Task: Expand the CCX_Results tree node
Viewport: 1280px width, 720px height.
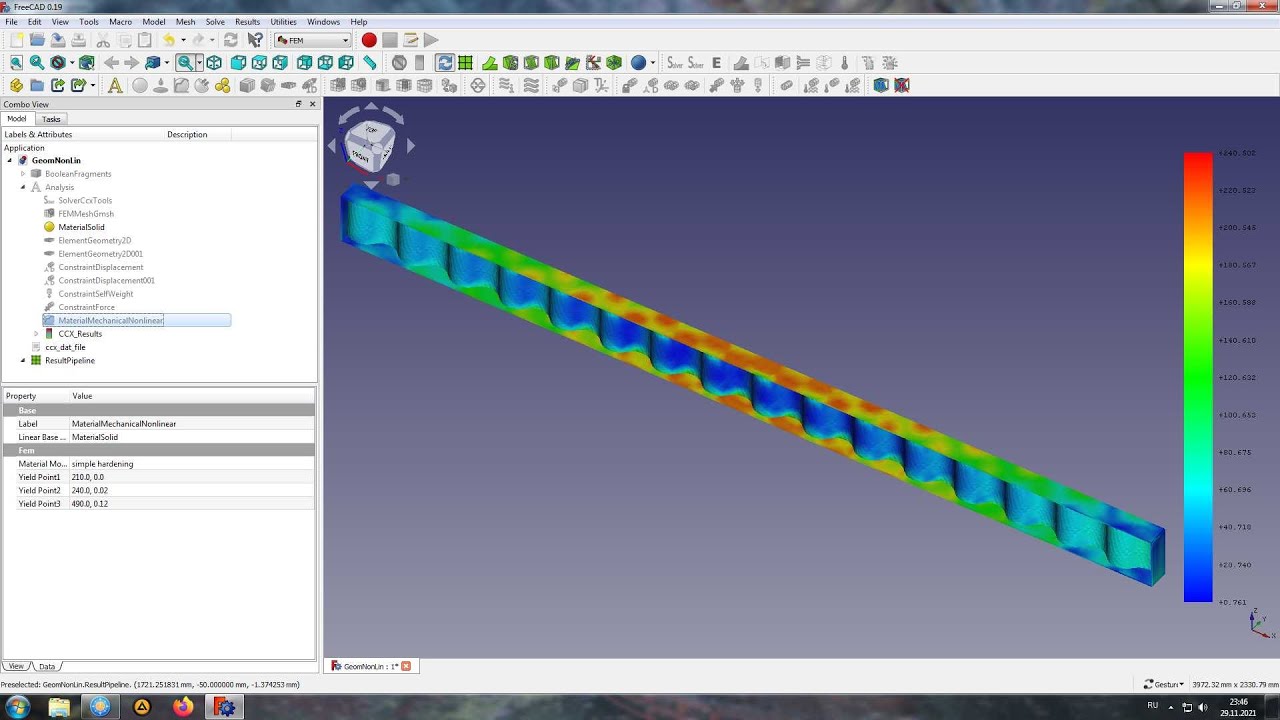Action: tap(36, 334)
